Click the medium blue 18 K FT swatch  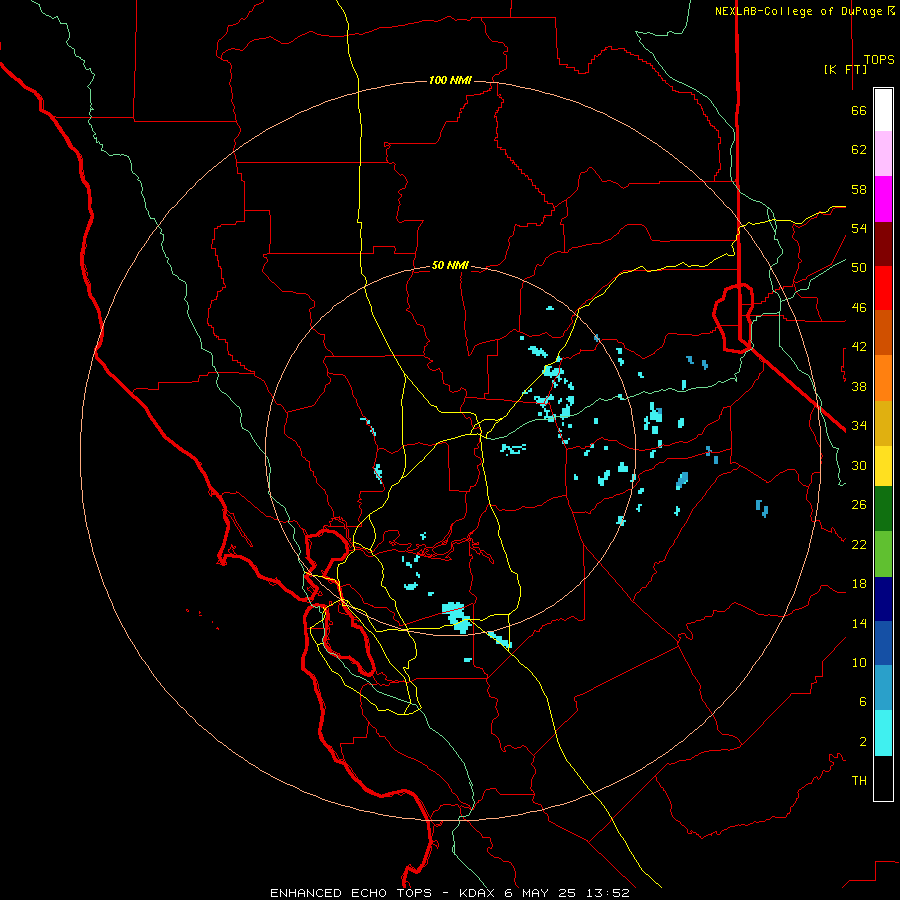[x=883, y=643]
